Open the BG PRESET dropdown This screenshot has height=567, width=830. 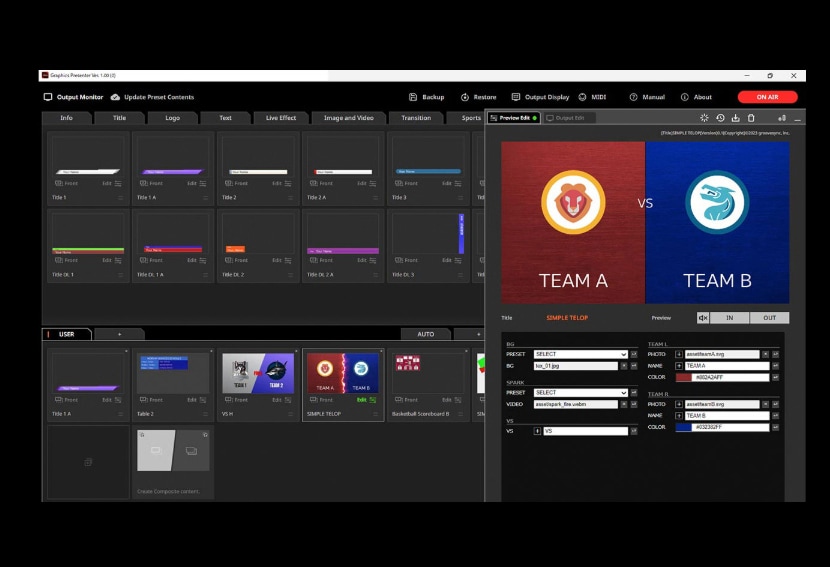click(x=580, y=354)
